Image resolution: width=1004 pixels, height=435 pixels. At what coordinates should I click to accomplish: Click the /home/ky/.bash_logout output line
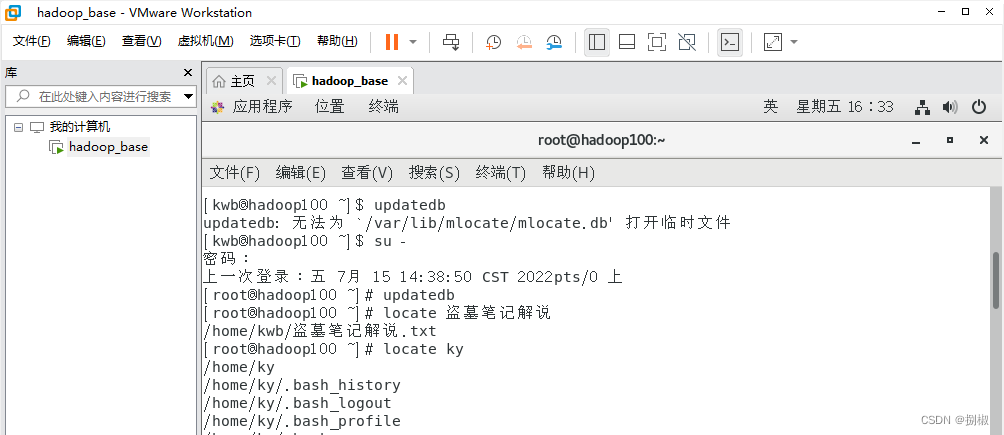point(297,403)
